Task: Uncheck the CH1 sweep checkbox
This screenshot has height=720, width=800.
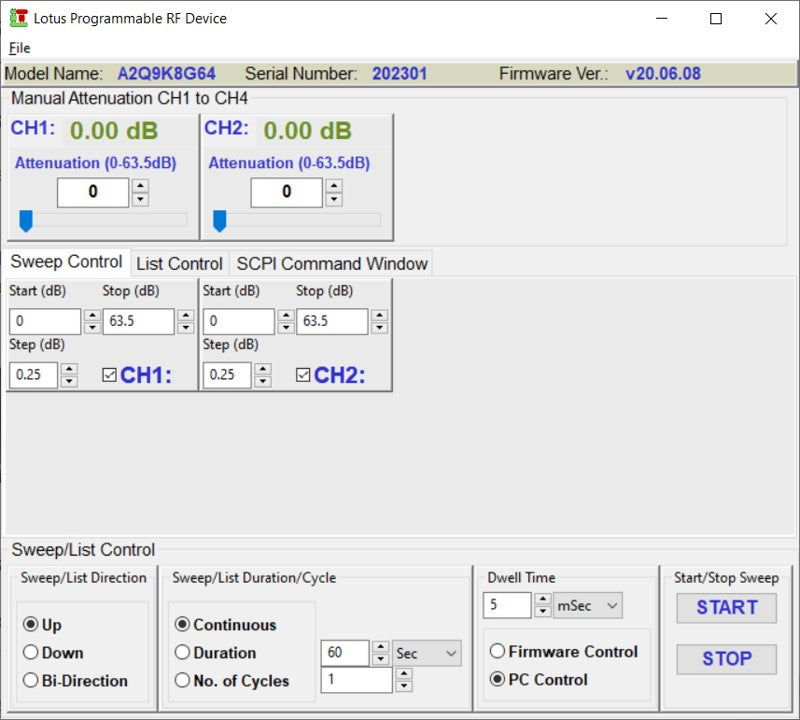Action: tap(110, 375)
